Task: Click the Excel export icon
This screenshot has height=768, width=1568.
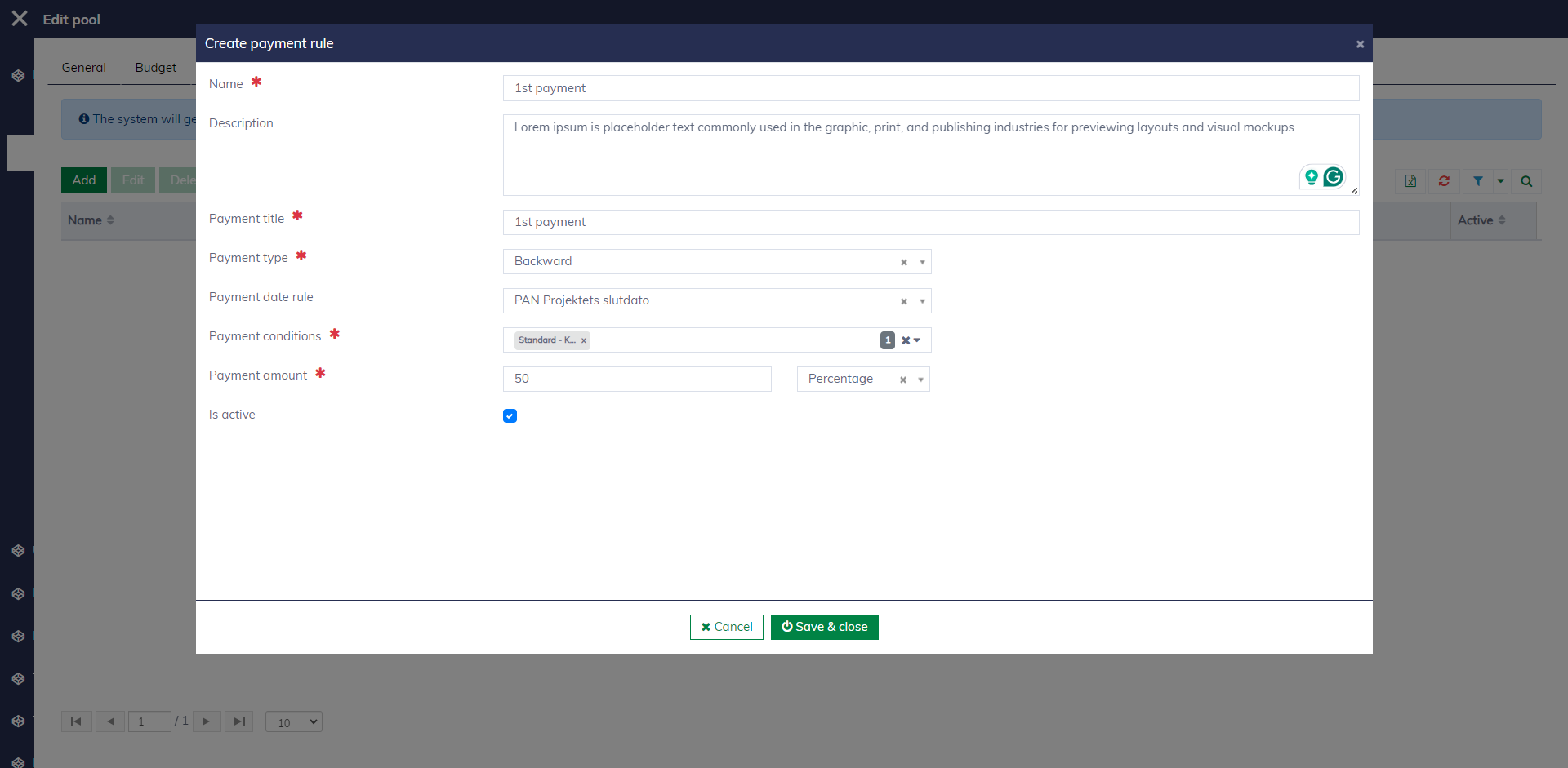Action: tap(1410, 181)
